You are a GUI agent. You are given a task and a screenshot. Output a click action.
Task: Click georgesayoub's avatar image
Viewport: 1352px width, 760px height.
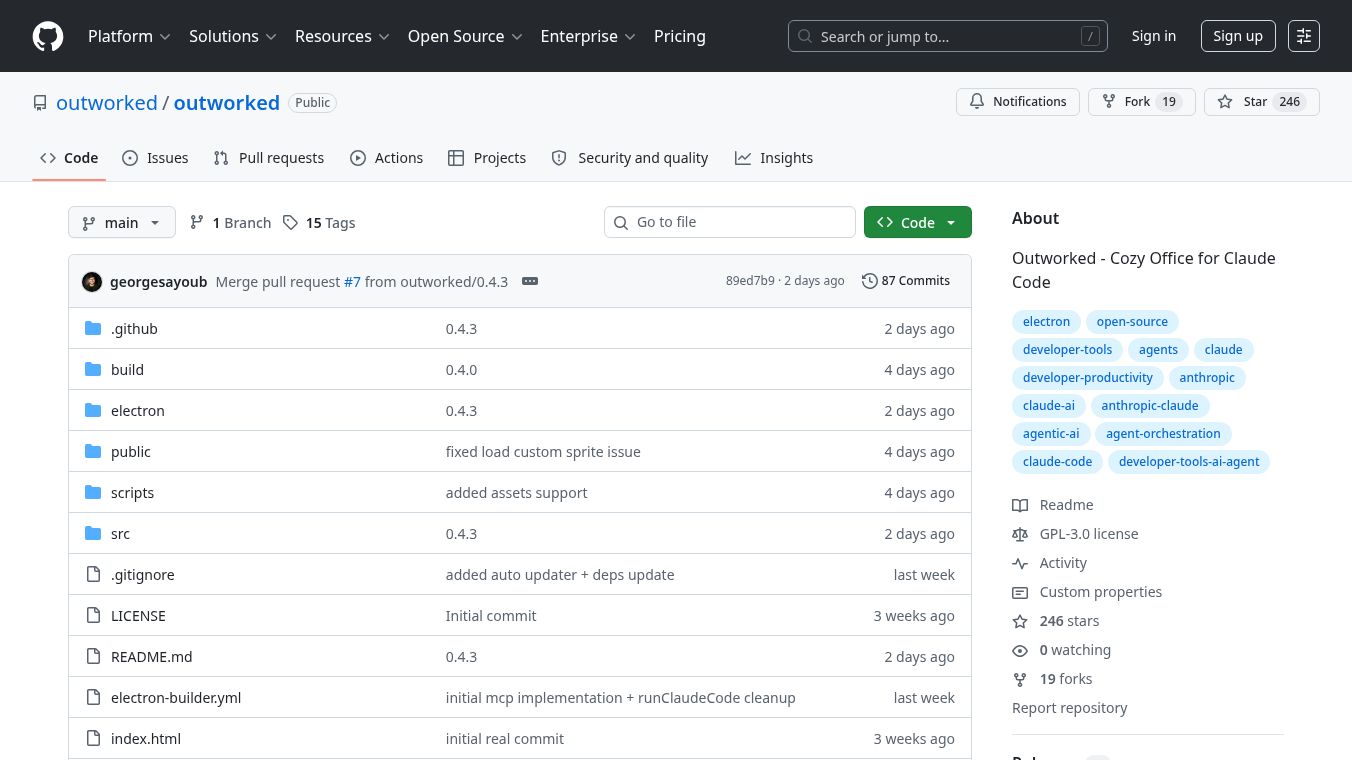pyautogui.click(x=92, y=282)
